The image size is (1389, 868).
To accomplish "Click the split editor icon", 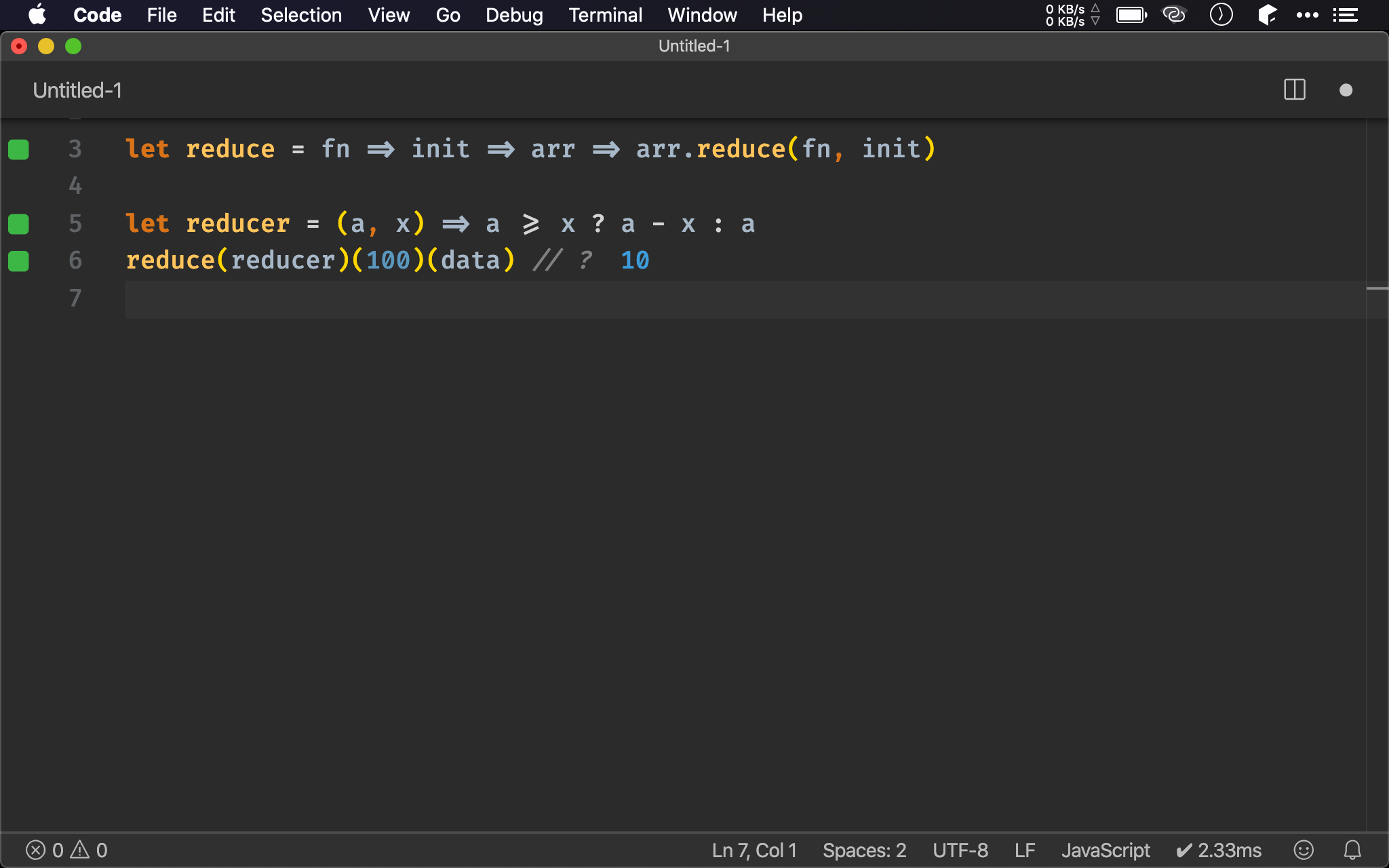I will (1294, 90).
